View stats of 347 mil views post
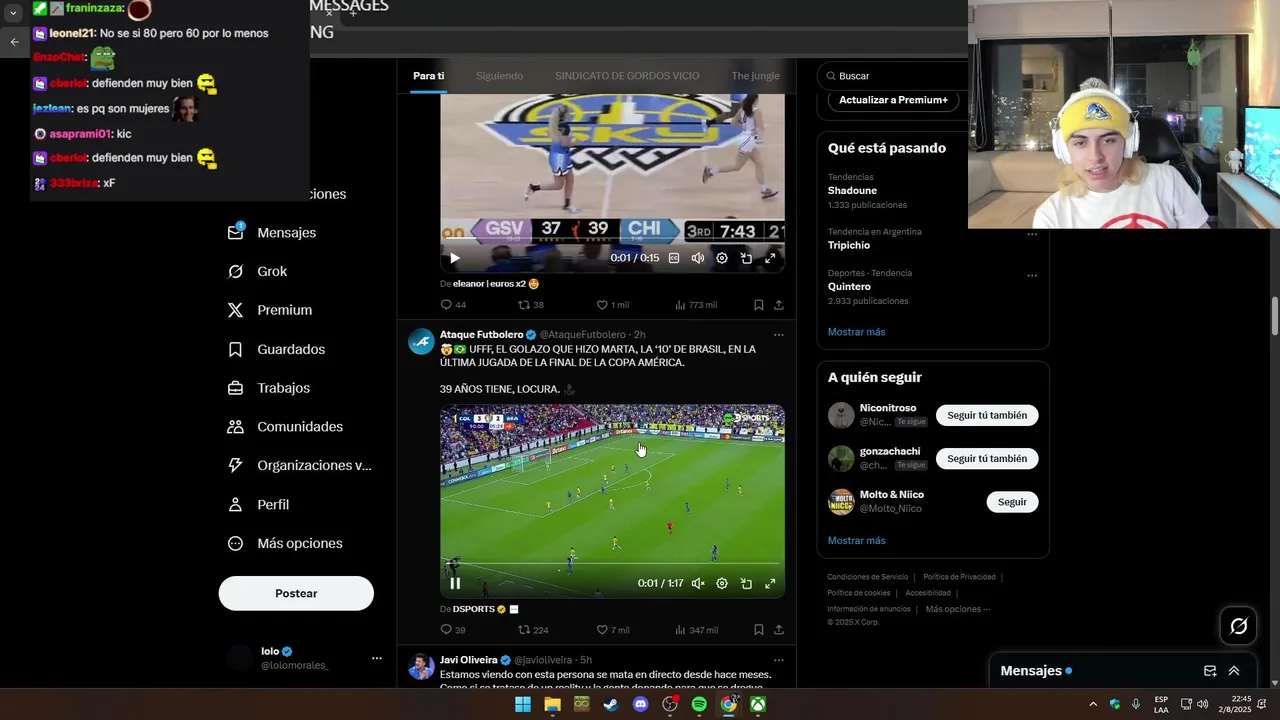This screenshot has width=1280, height=720. click(x=696, y=630)
